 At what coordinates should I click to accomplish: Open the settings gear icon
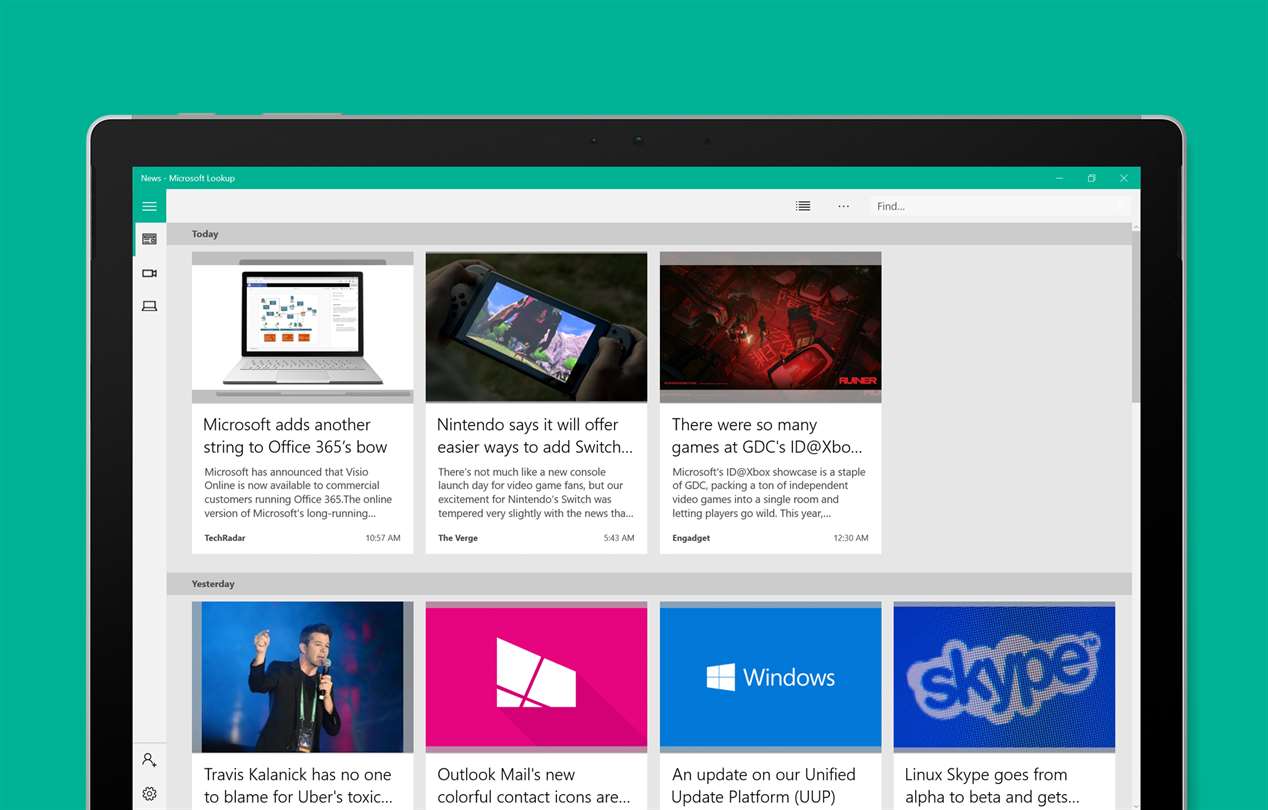pos(149,794)
